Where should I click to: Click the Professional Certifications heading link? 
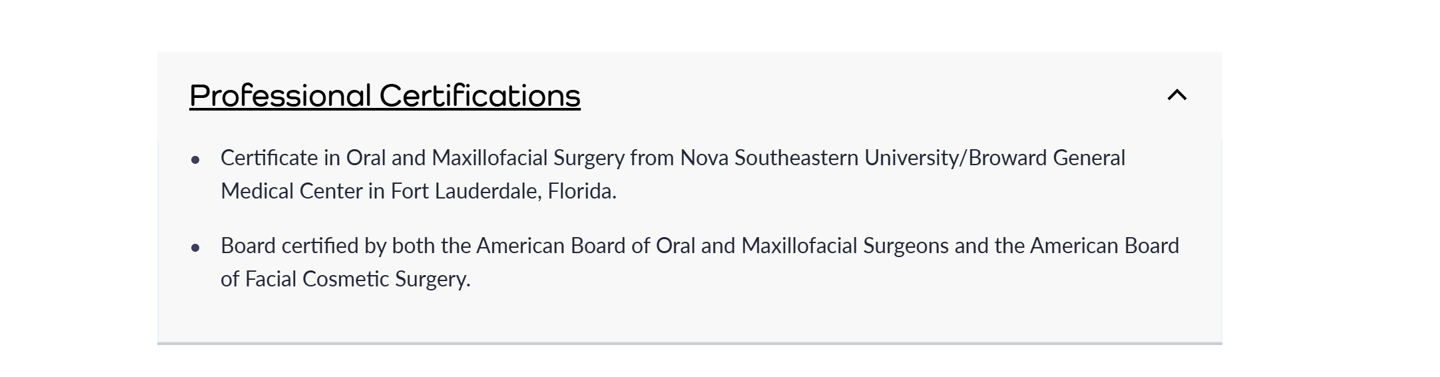385,96
